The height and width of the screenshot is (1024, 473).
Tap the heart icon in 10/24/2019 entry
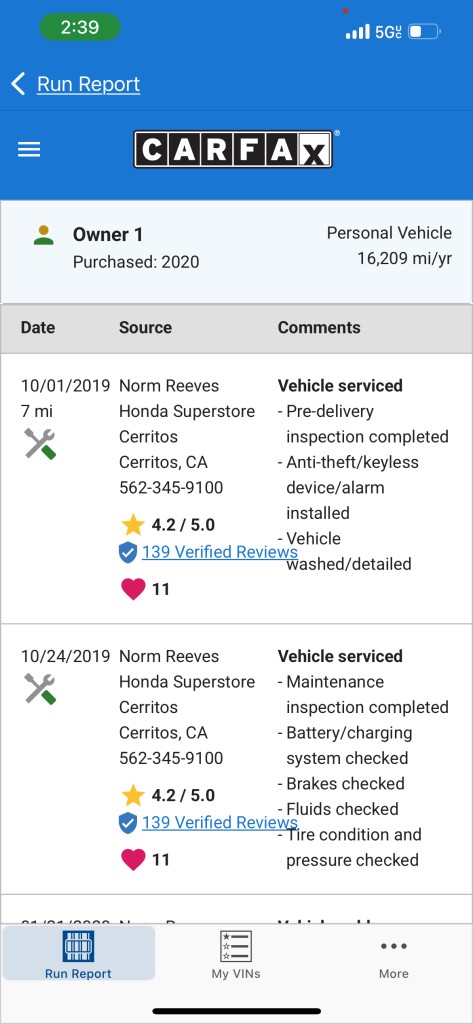pyautogui.click(x=133, y=859)
